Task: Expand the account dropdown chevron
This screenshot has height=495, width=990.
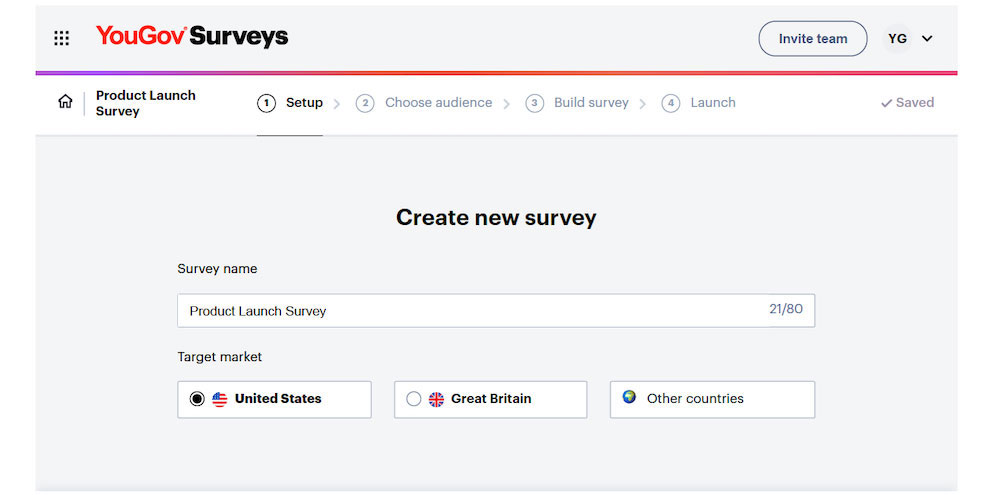Action: click(927, 39)
